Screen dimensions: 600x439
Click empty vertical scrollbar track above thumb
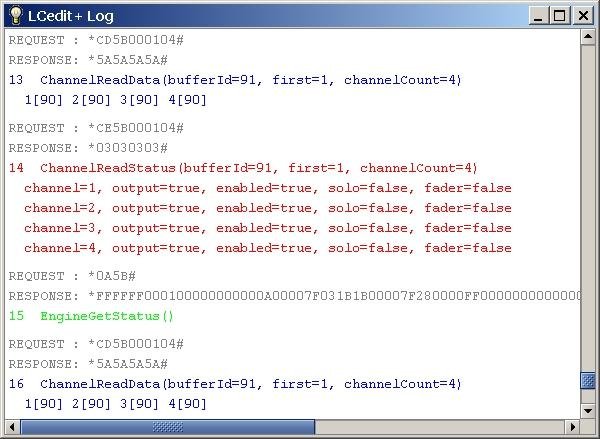click(x=588, y=208)
